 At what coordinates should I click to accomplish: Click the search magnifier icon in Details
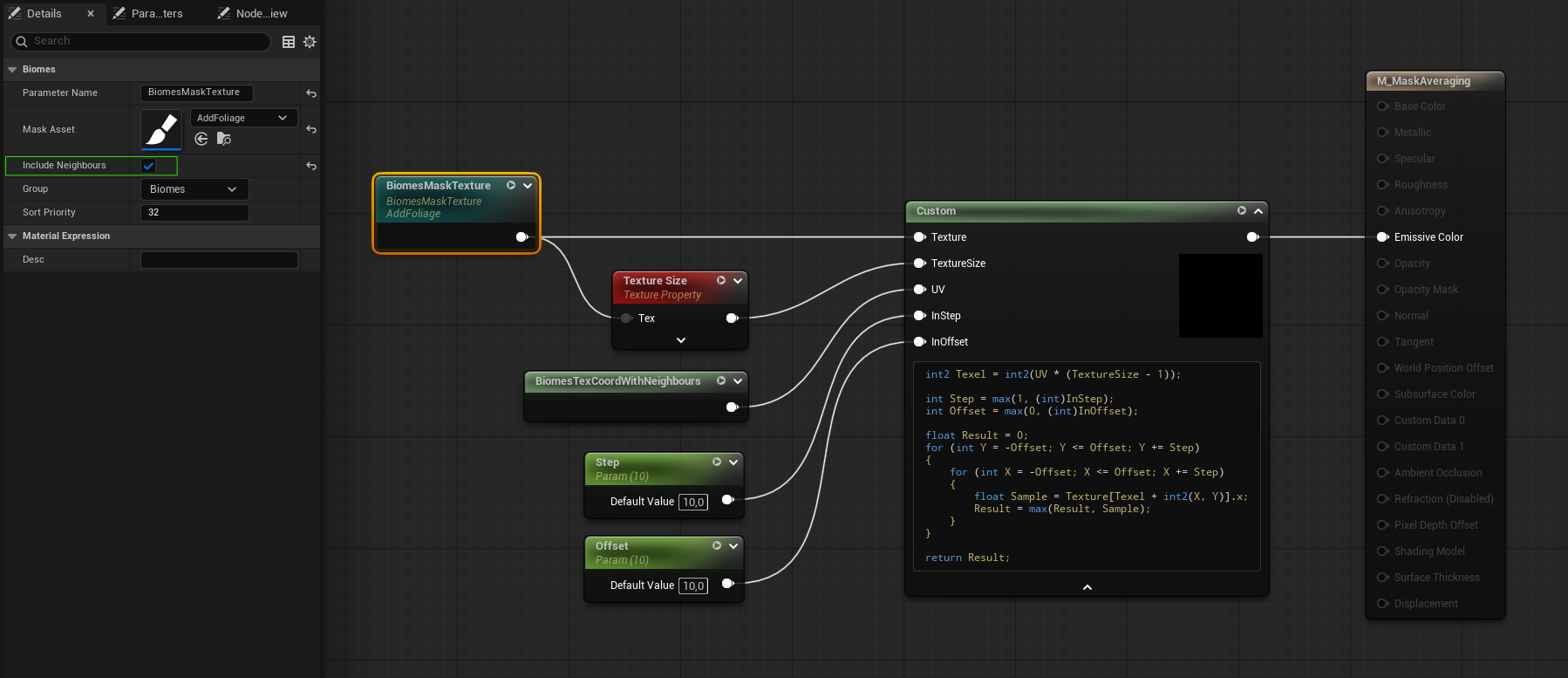[22, 41]
